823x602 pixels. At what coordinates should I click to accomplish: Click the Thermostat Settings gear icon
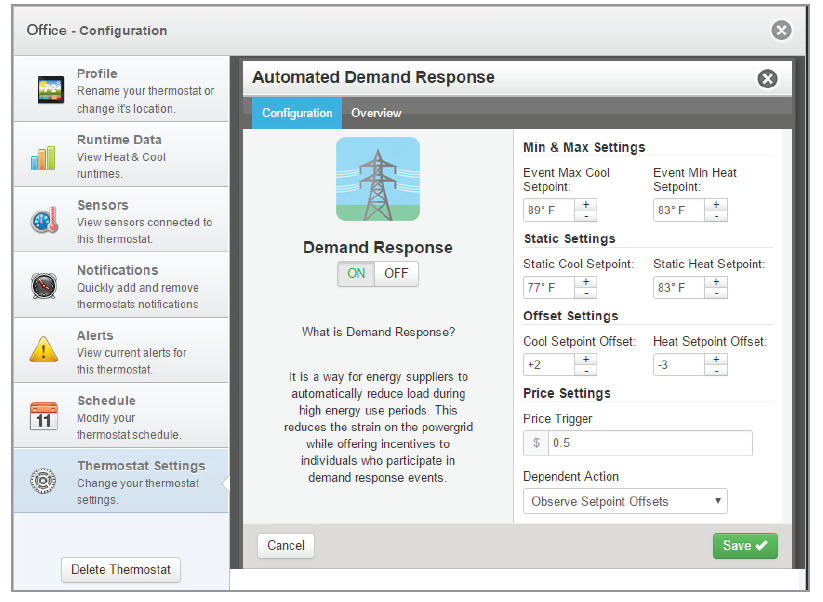[x=43, y=480]
